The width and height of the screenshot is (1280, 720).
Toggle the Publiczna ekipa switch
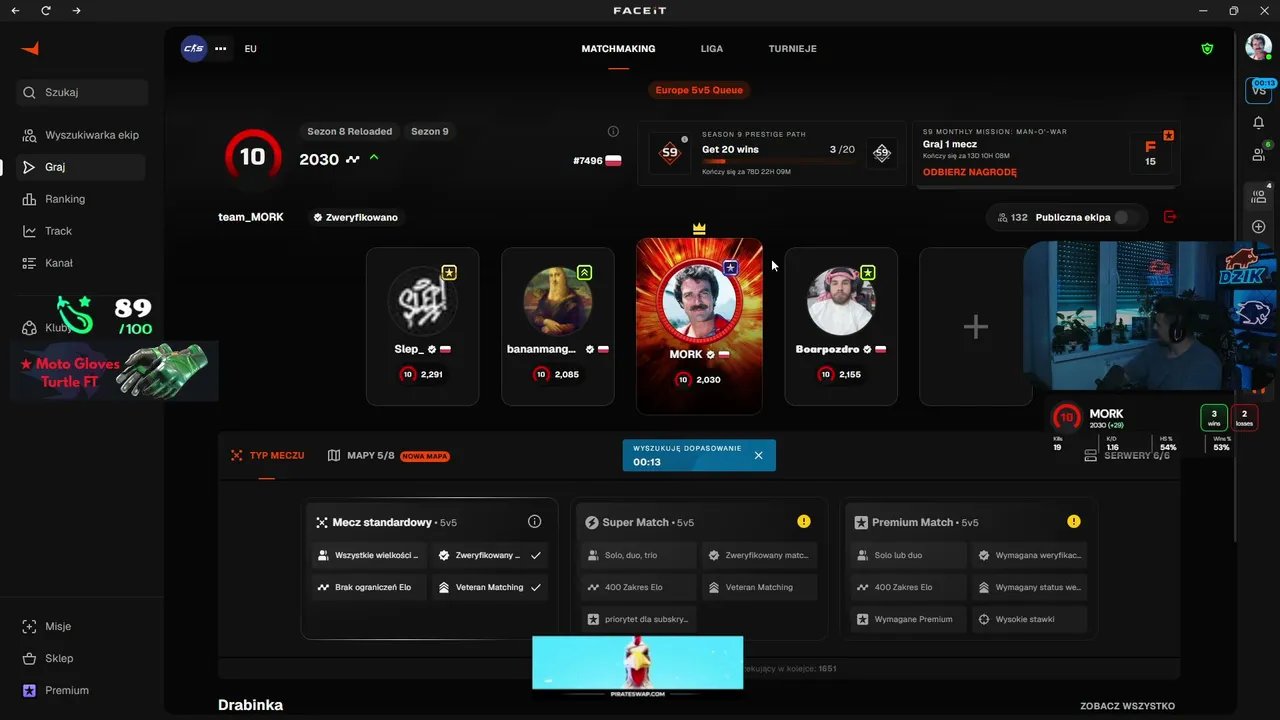point(1127,217)
